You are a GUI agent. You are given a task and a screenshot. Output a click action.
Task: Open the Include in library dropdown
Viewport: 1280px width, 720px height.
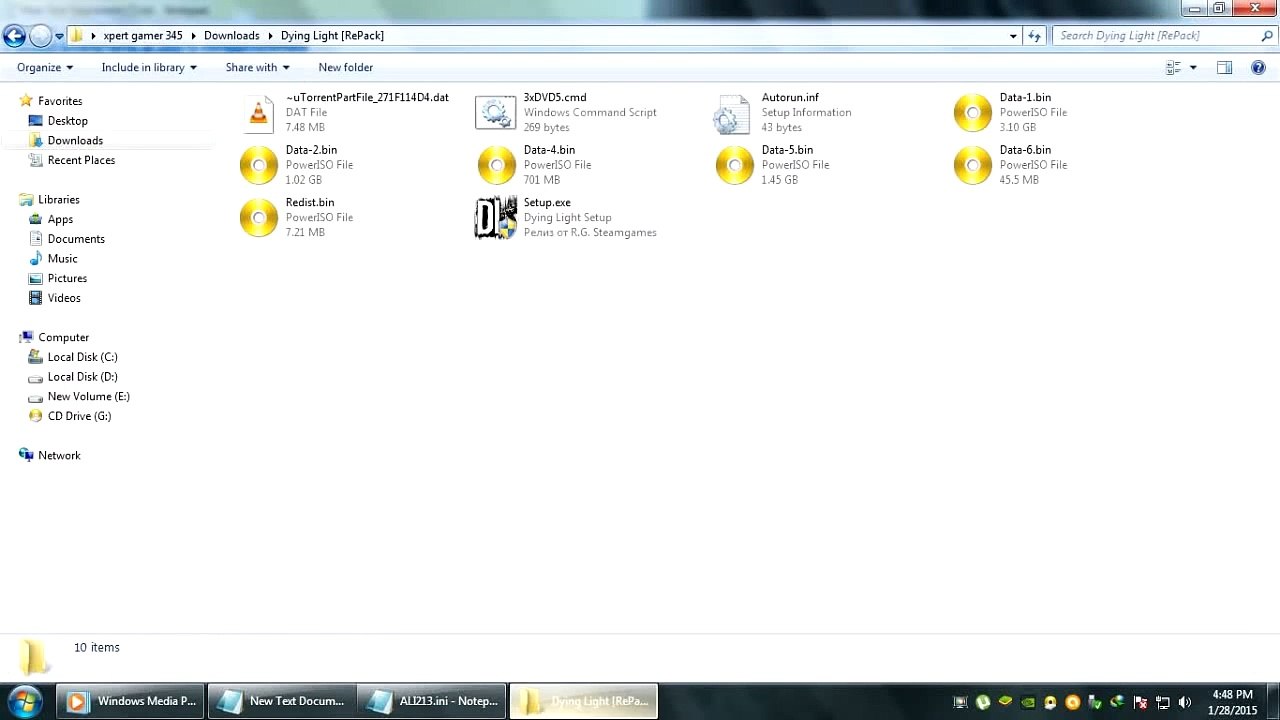click(x=149, y=67)
